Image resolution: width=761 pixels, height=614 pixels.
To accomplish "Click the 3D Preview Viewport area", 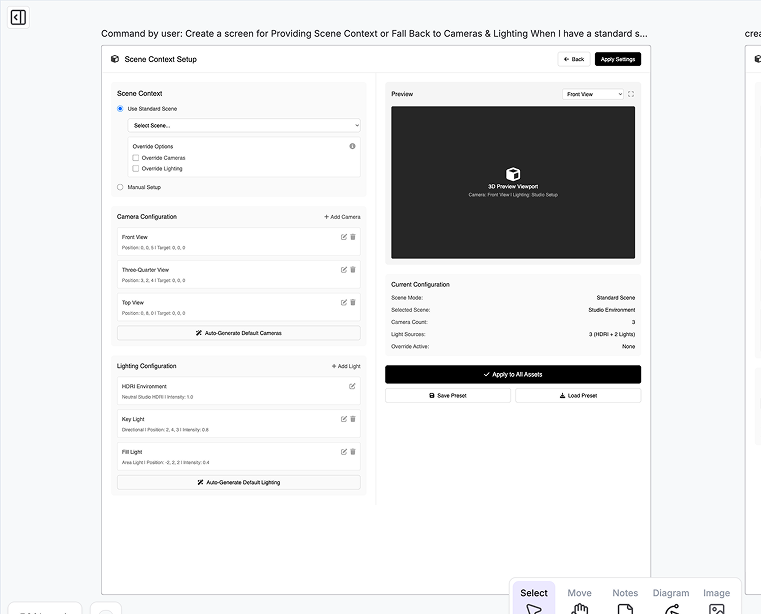I will (x=512, y=182).
